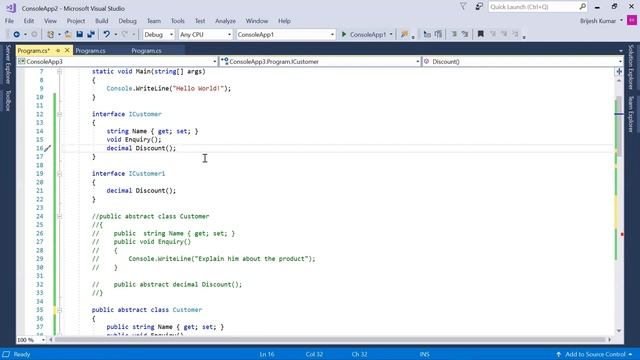
Task: Clear all bookmarks icon
Action: pos(515,34)
